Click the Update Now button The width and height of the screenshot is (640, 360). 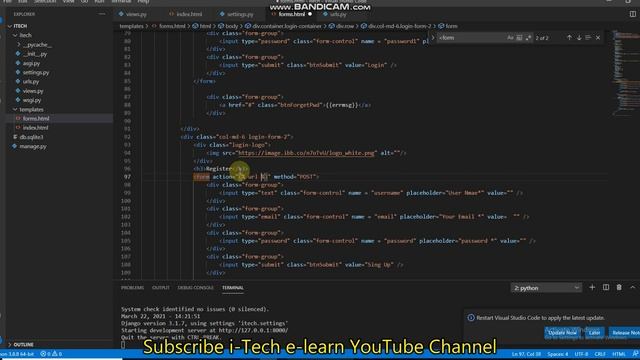[x=562, y=333]
